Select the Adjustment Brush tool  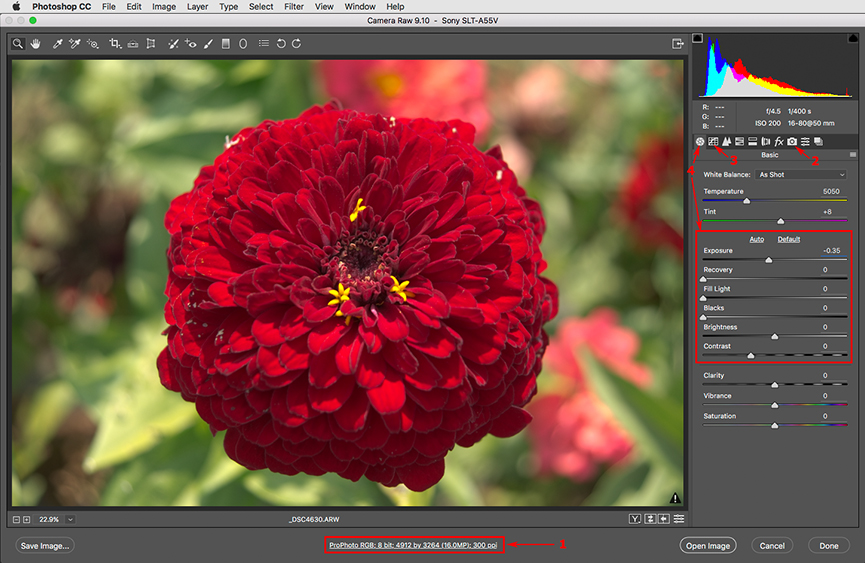click(x=208, y=44)
